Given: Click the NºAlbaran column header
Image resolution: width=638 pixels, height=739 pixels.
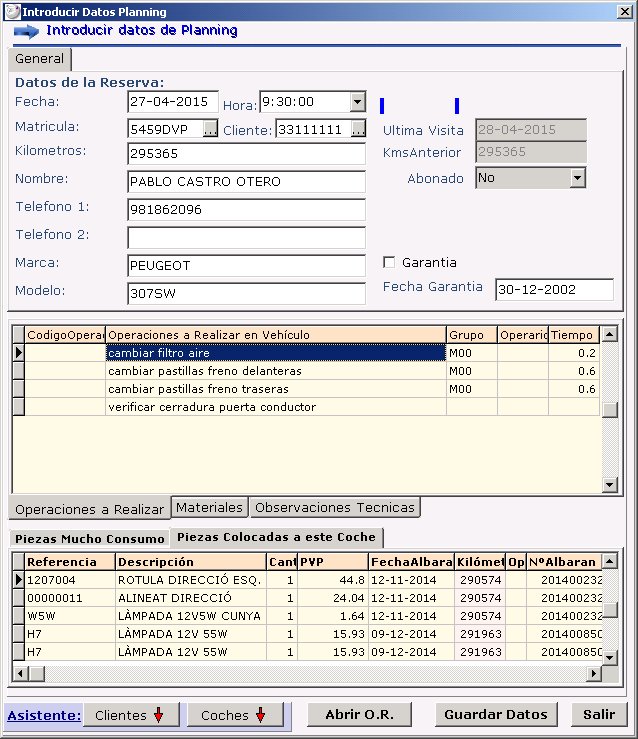Looking at the screenshot, I should 564,562.
